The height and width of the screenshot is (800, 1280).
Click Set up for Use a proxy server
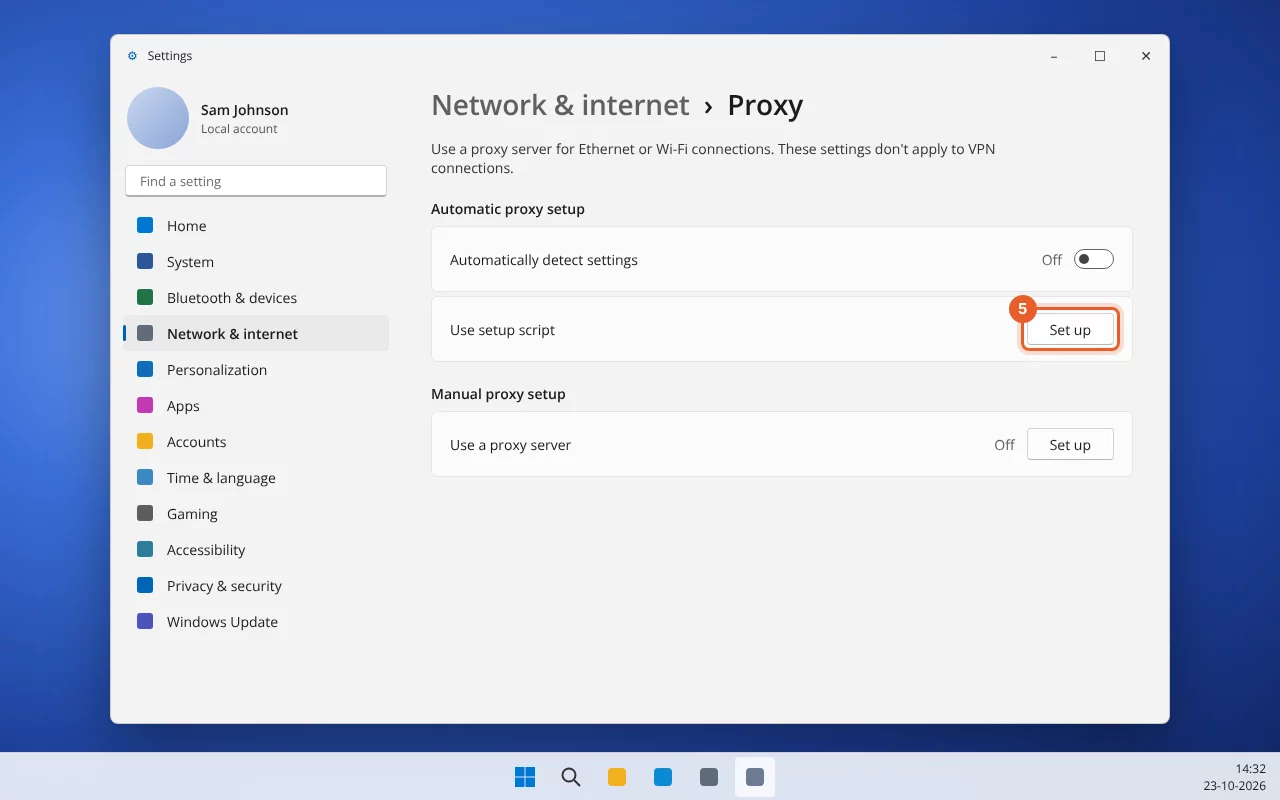tap(1070, 445)
